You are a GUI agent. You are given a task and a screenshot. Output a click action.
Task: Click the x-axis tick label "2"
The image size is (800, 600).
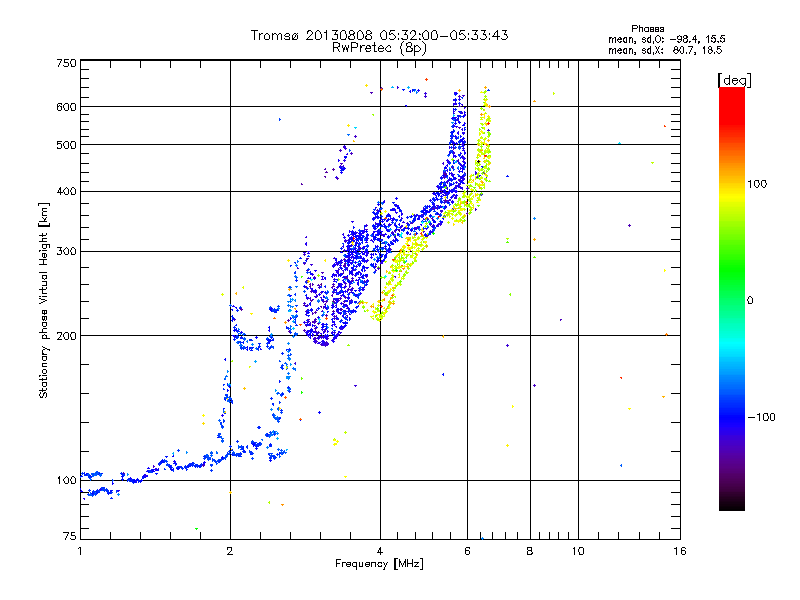(x=230, y=551)
